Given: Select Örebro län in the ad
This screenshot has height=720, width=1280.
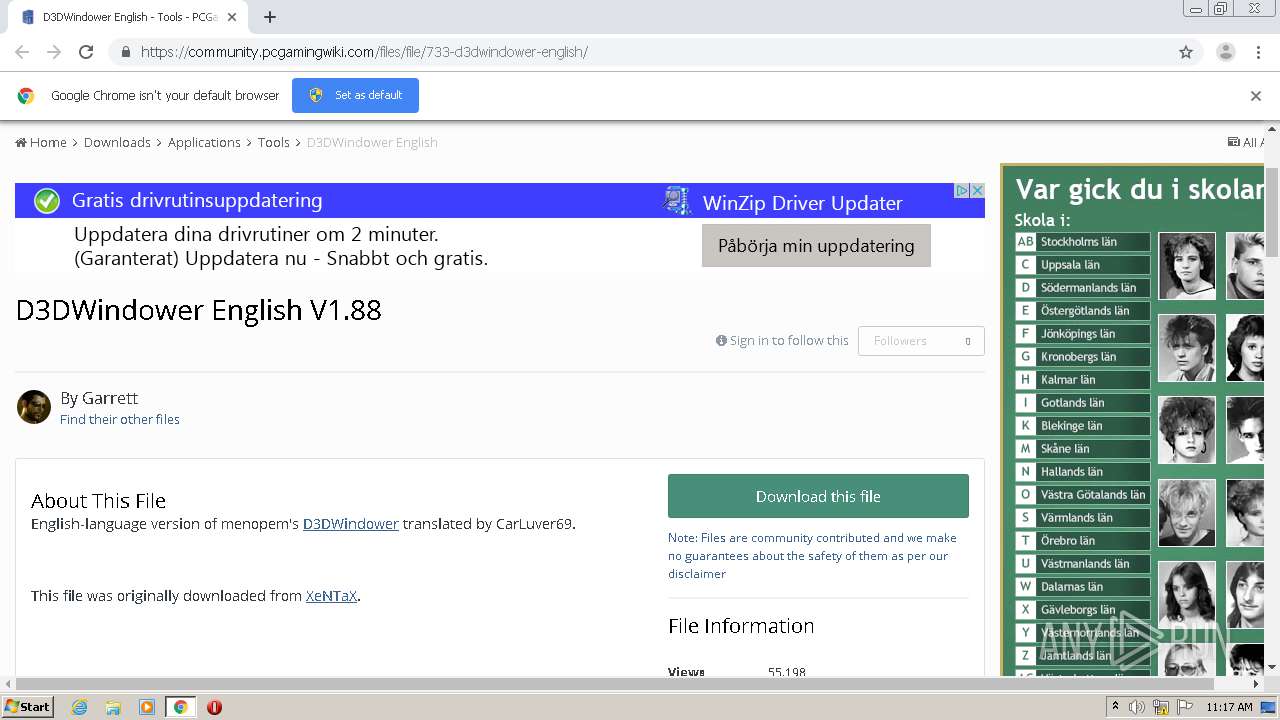Looking at the screenshot, I should coord(1082,541).
